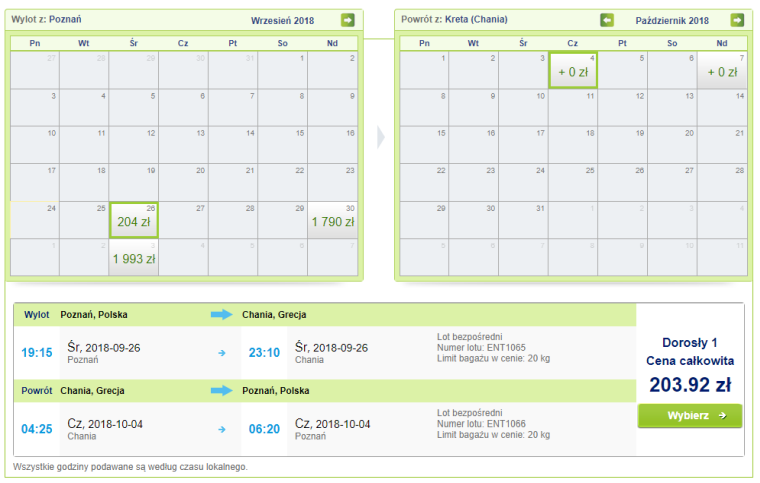
Task: Click the Październik 2018 month label
Action: pos(672,20)
